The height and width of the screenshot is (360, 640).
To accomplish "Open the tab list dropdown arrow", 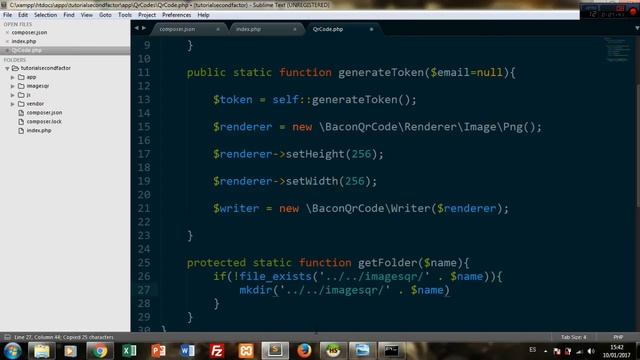I will (x=637, y=28).
